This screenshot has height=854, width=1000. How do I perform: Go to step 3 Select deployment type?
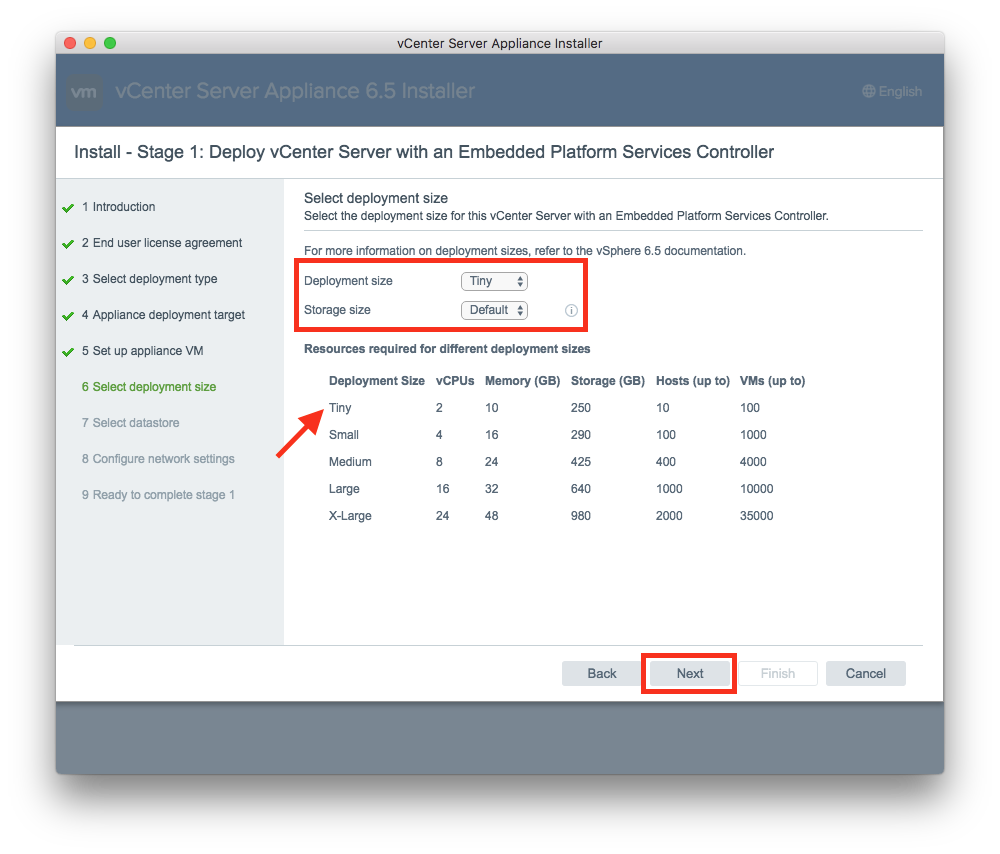pyautogui.click(x=149, y=279)
